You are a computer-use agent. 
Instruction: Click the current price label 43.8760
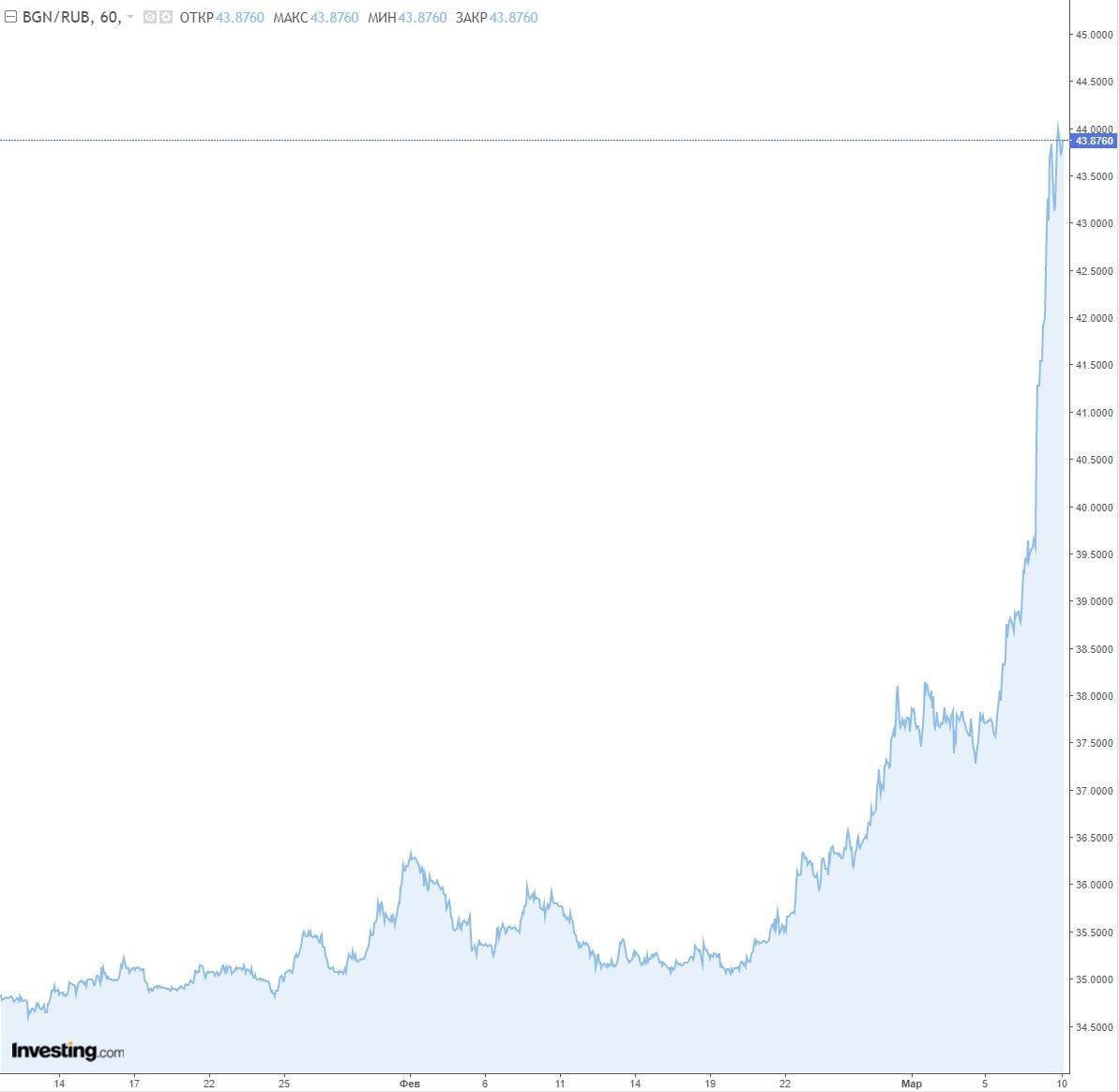[1094, 141]
